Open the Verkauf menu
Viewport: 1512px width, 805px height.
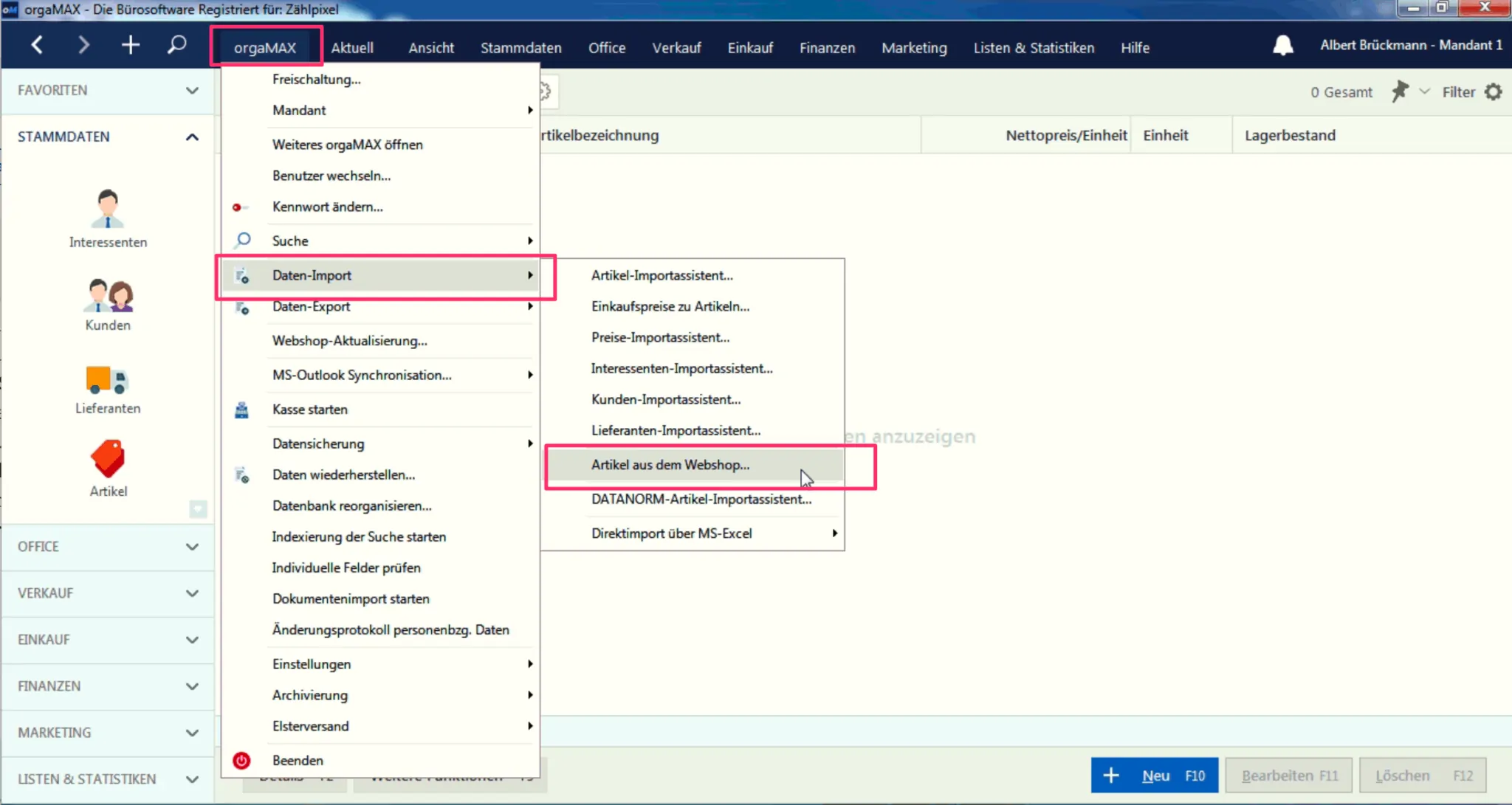coord(676,47)
